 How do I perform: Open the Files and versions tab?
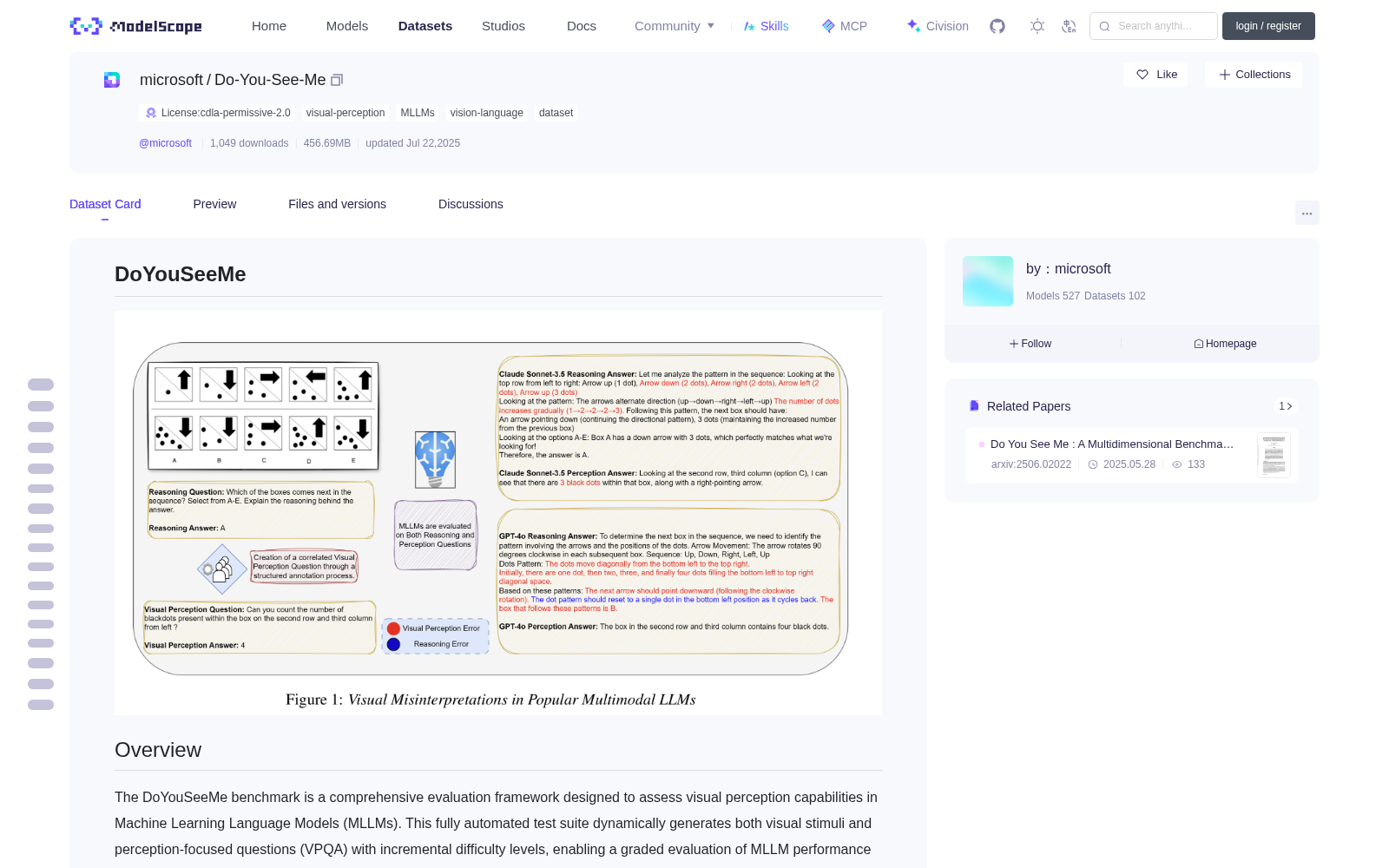(x=337, y=204)
